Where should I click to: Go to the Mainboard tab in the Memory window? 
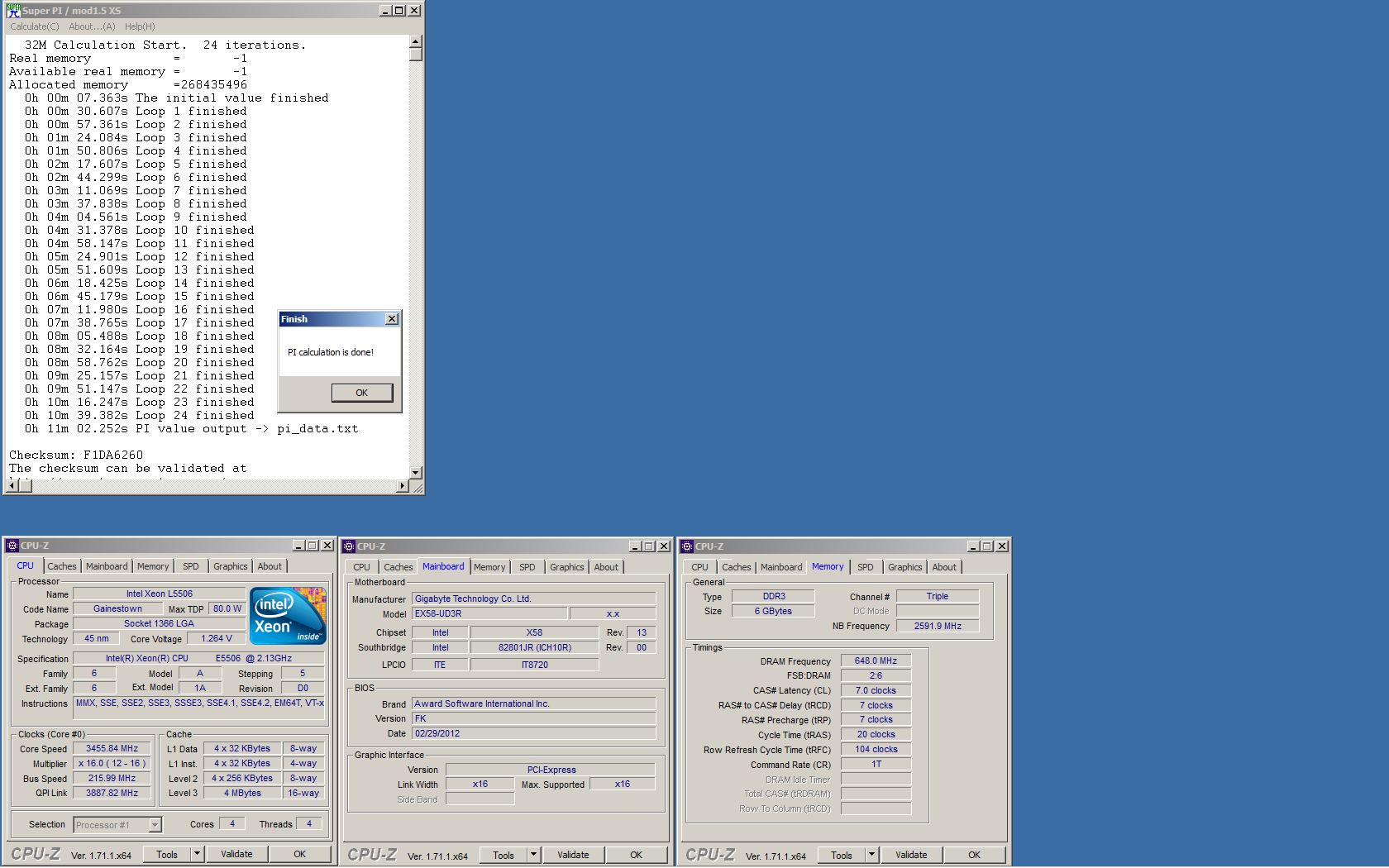click(781, 567)
